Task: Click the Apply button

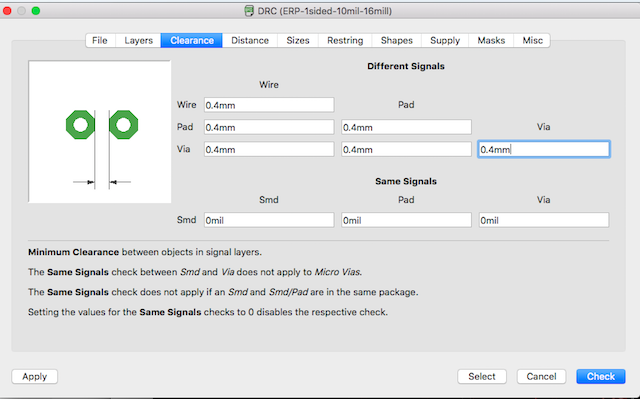Action: 35,376
